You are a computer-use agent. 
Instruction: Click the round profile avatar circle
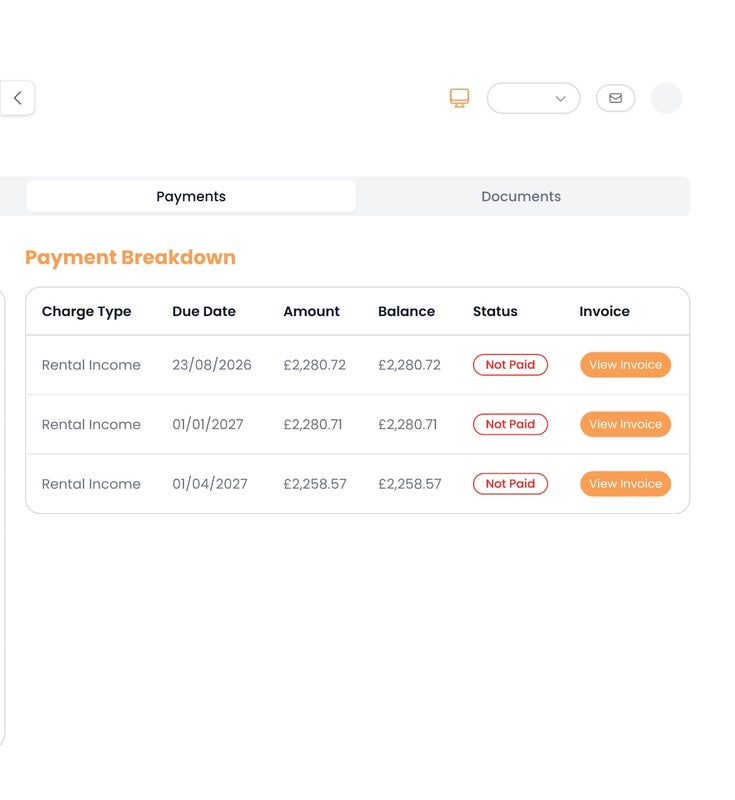666,98
